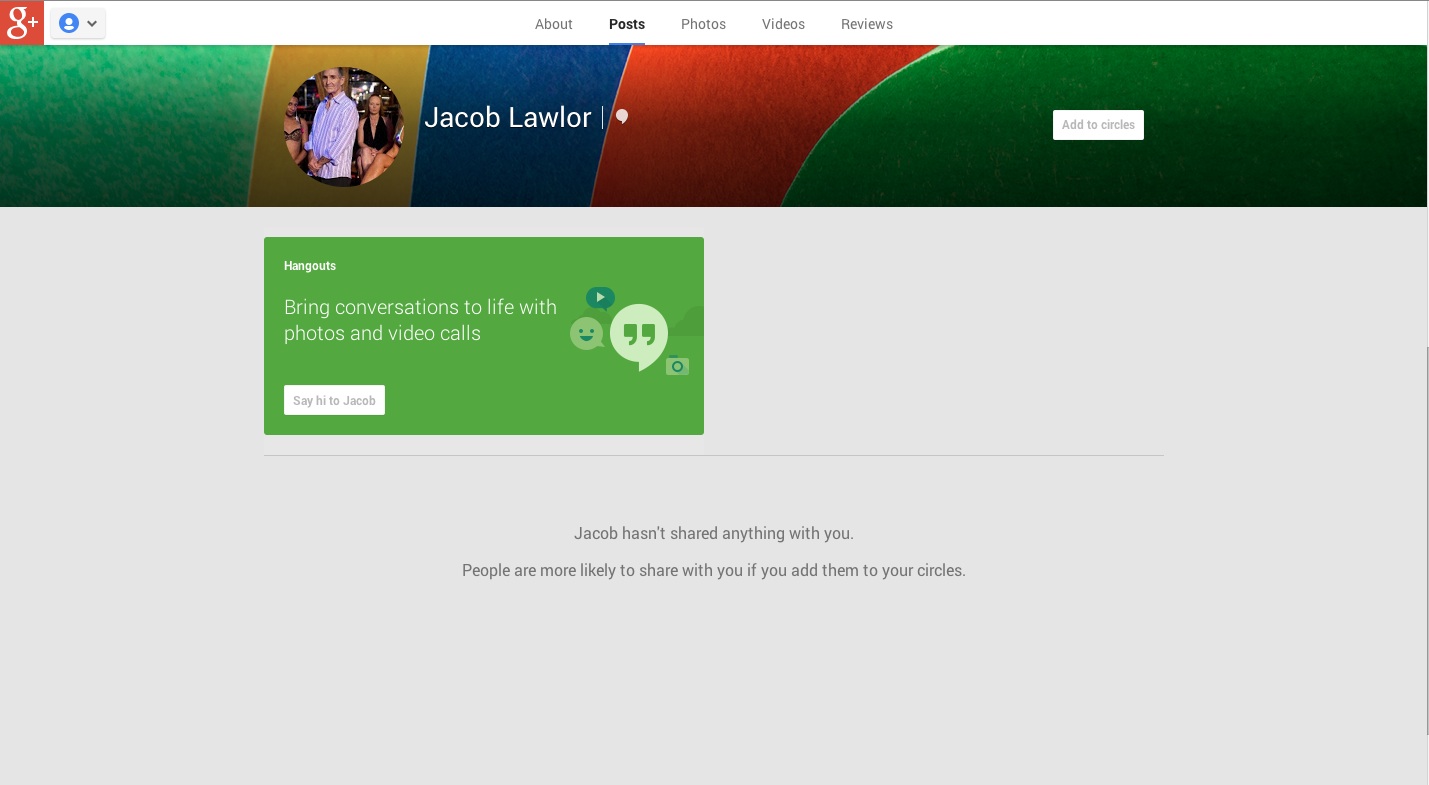Click 'Jacob hasn't shared anything with you' message
The height and width of the screenshot is (785, 1429).
click(714, 533)
